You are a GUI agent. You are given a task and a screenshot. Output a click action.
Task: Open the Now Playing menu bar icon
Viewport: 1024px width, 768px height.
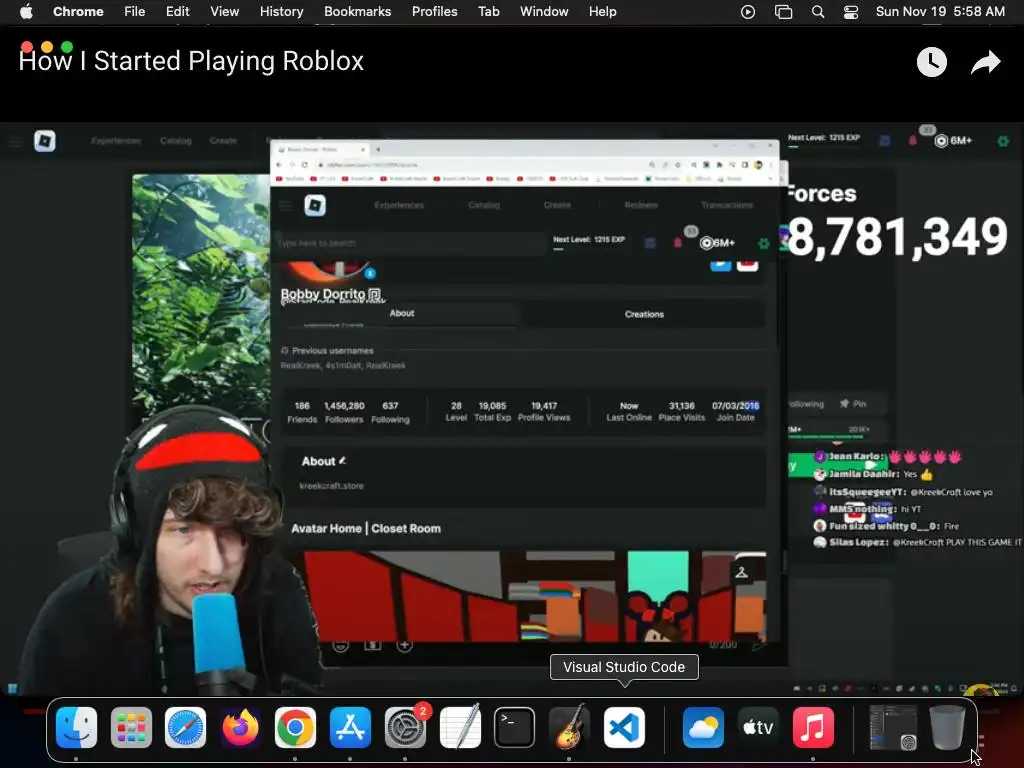pyautogui.click(x=748, y=12)
